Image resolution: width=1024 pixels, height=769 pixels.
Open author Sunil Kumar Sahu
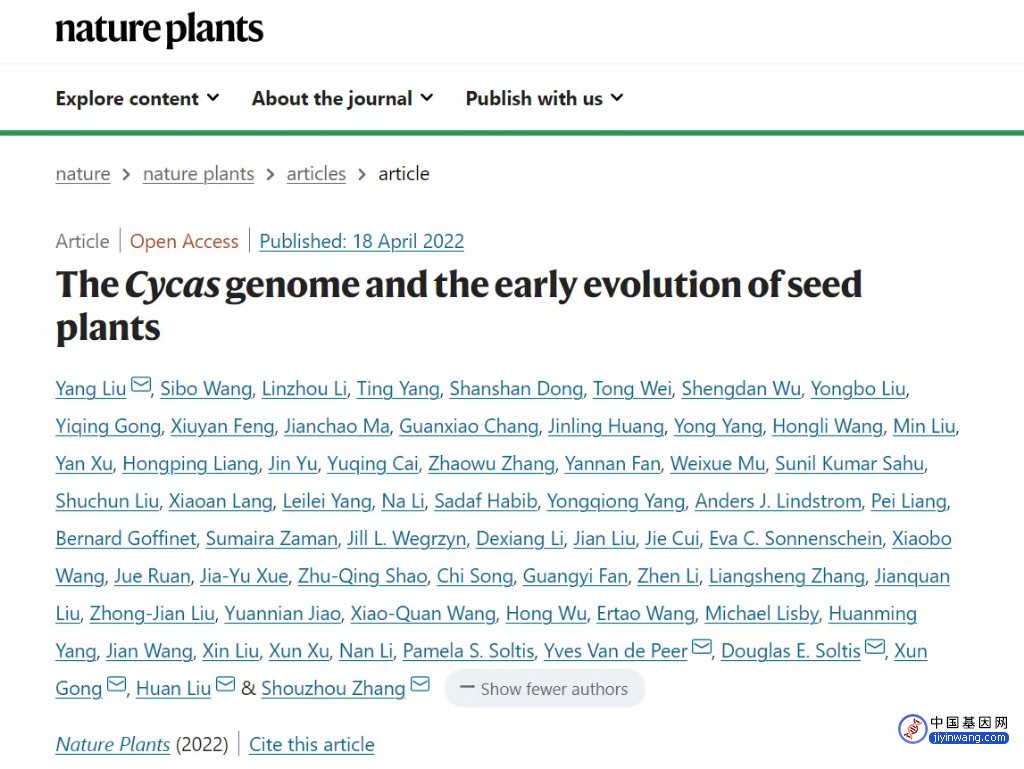[x=849, y=463]
